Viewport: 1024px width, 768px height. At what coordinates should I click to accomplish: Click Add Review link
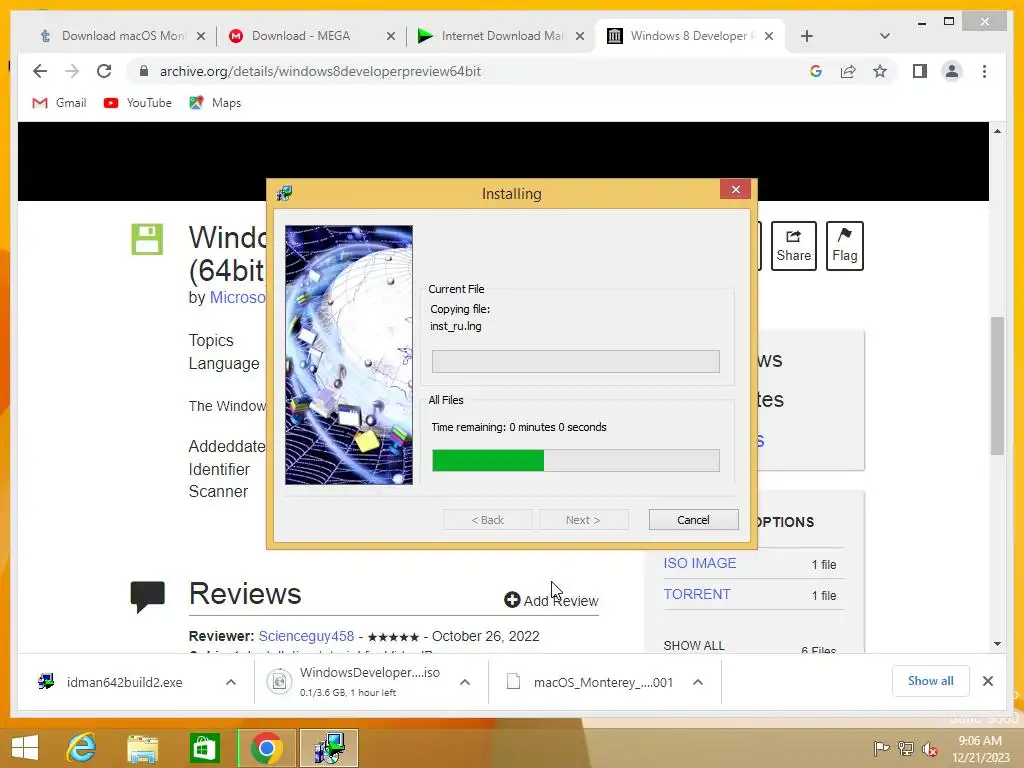[551, 600]
